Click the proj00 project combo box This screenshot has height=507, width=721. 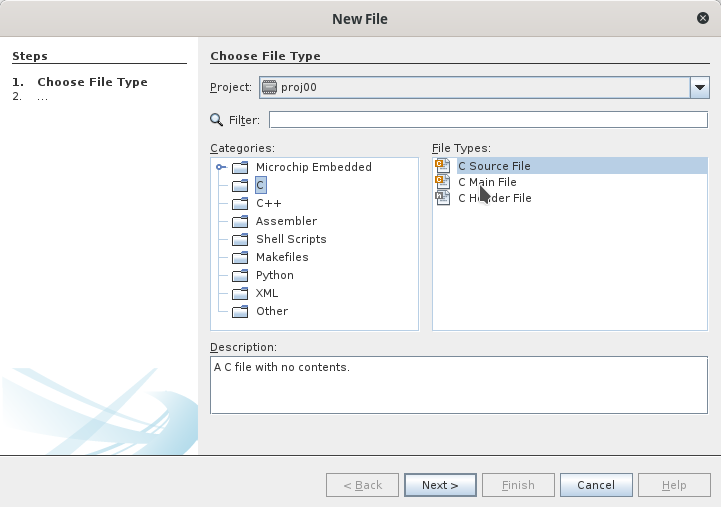tap(484, 87)
